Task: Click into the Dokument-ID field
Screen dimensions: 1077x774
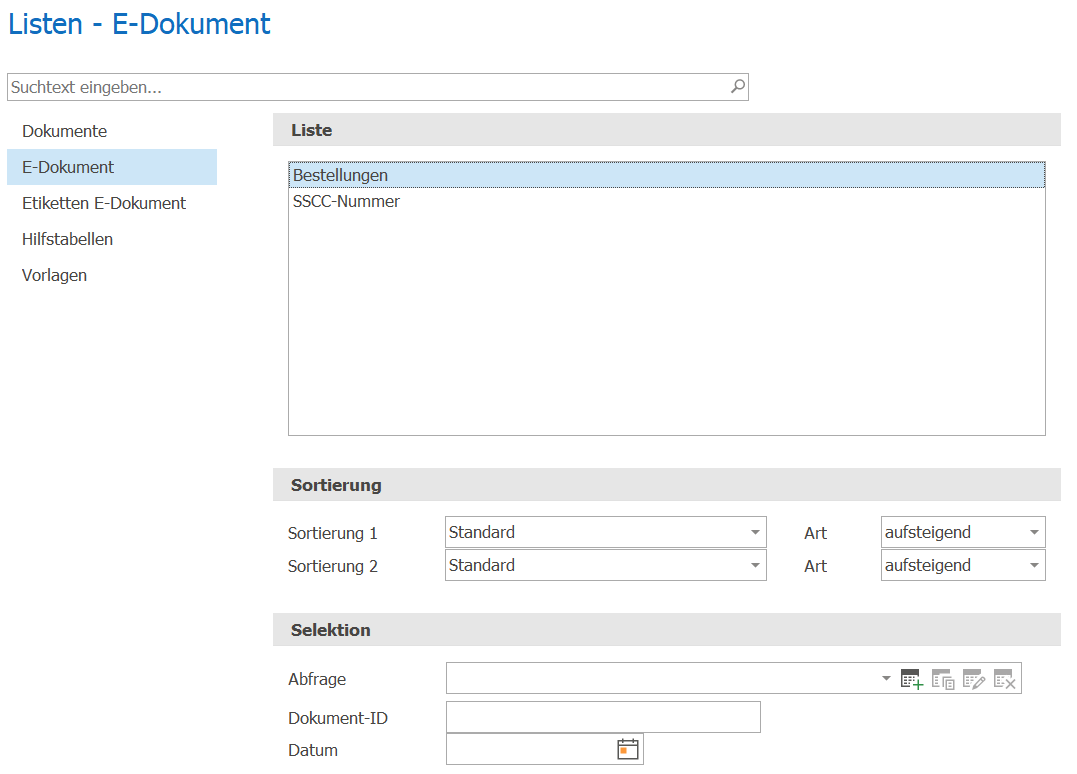Action: (603, 717)
